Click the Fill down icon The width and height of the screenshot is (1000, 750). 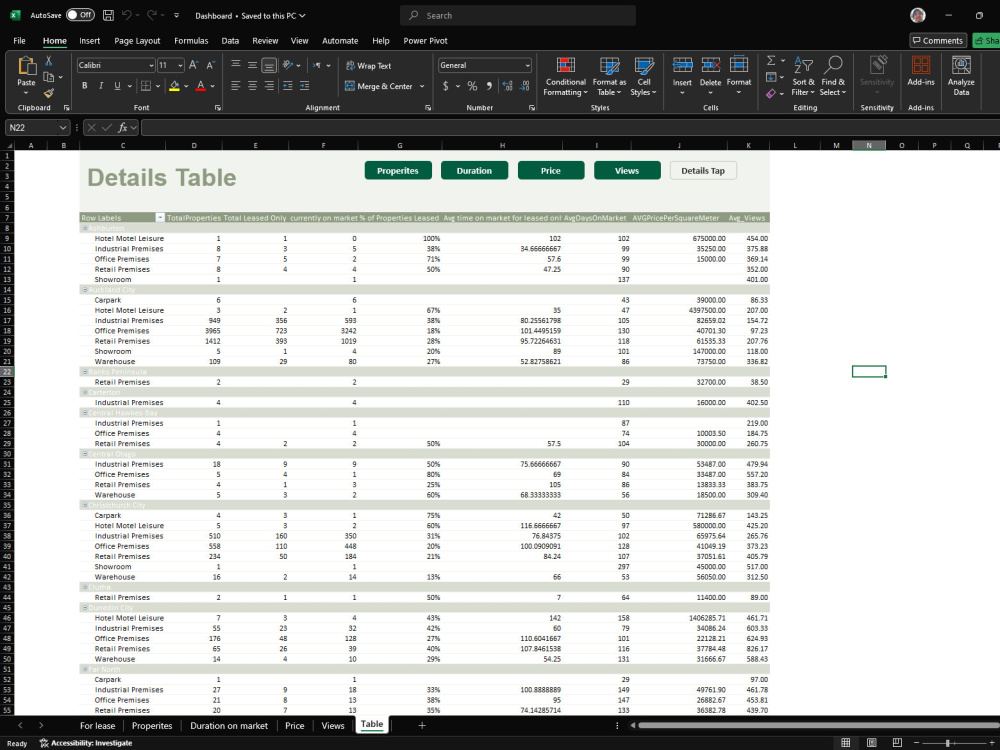point(771,77)
